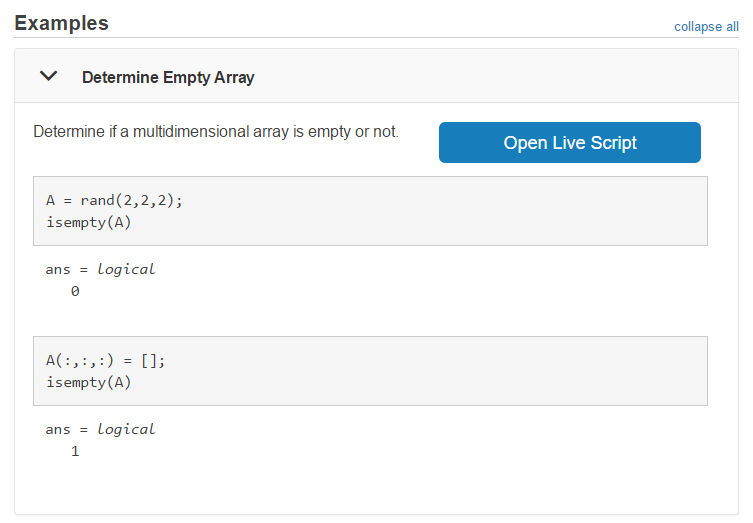
Task: Click the multidimensional array description sentence
Action: (216, 132)
